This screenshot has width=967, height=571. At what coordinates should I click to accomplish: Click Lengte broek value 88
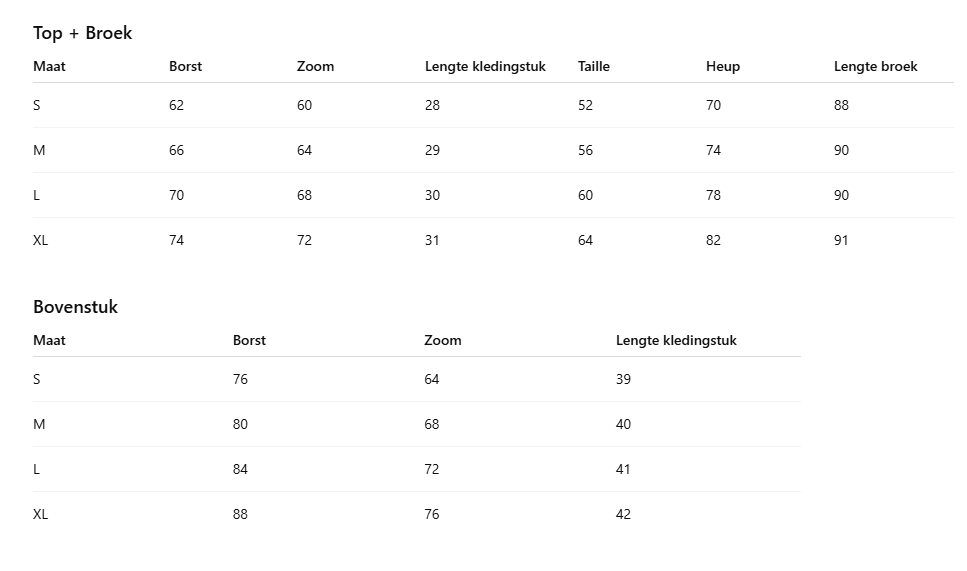point(841,105)
